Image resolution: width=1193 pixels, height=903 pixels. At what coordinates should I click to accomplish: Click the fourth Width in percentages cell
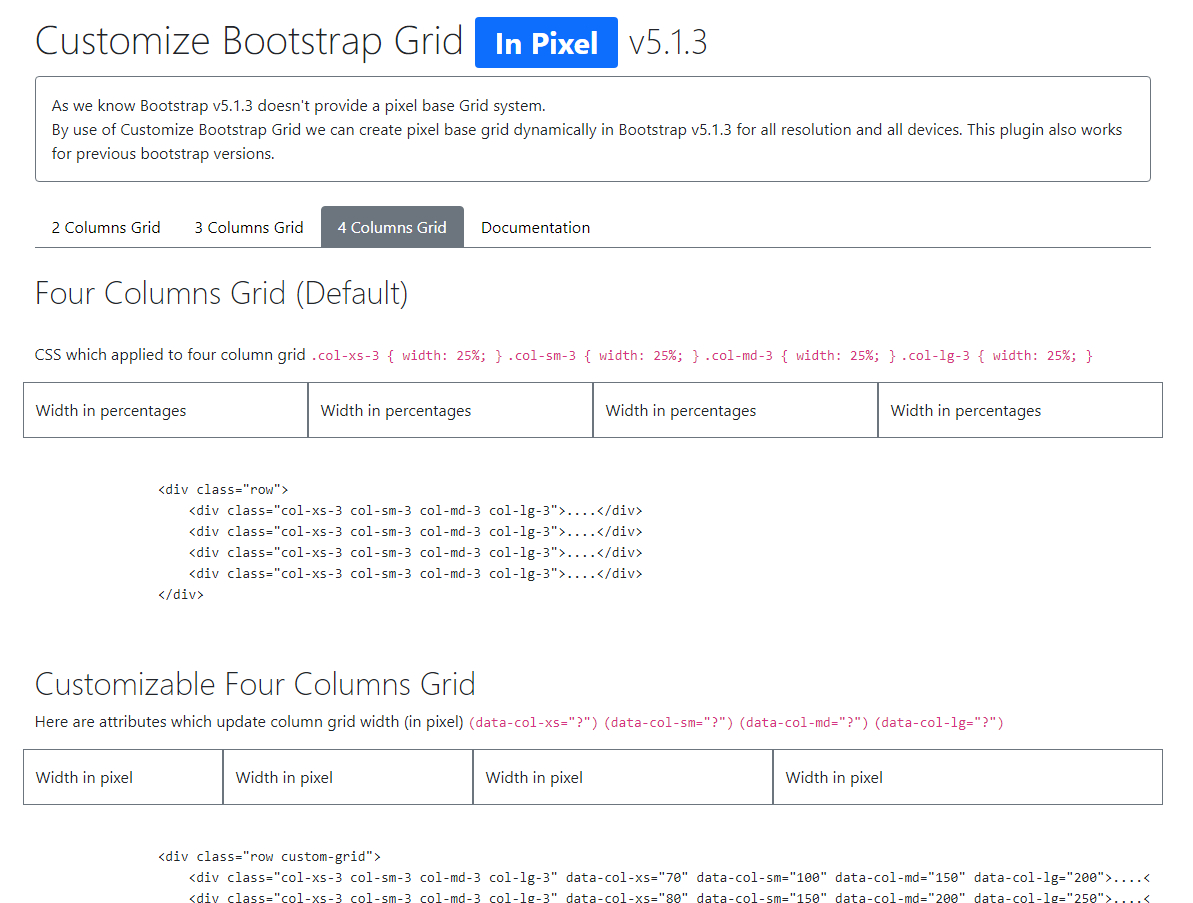click(x=1020, y=410)
